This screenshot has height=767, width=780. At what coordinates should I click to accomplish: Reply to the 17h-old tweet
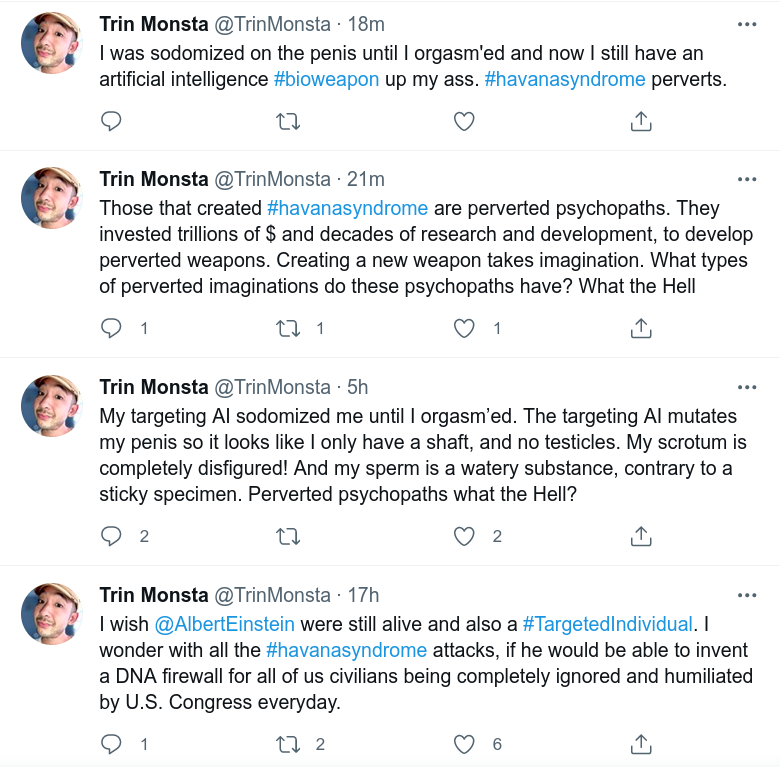coord(112,744)
